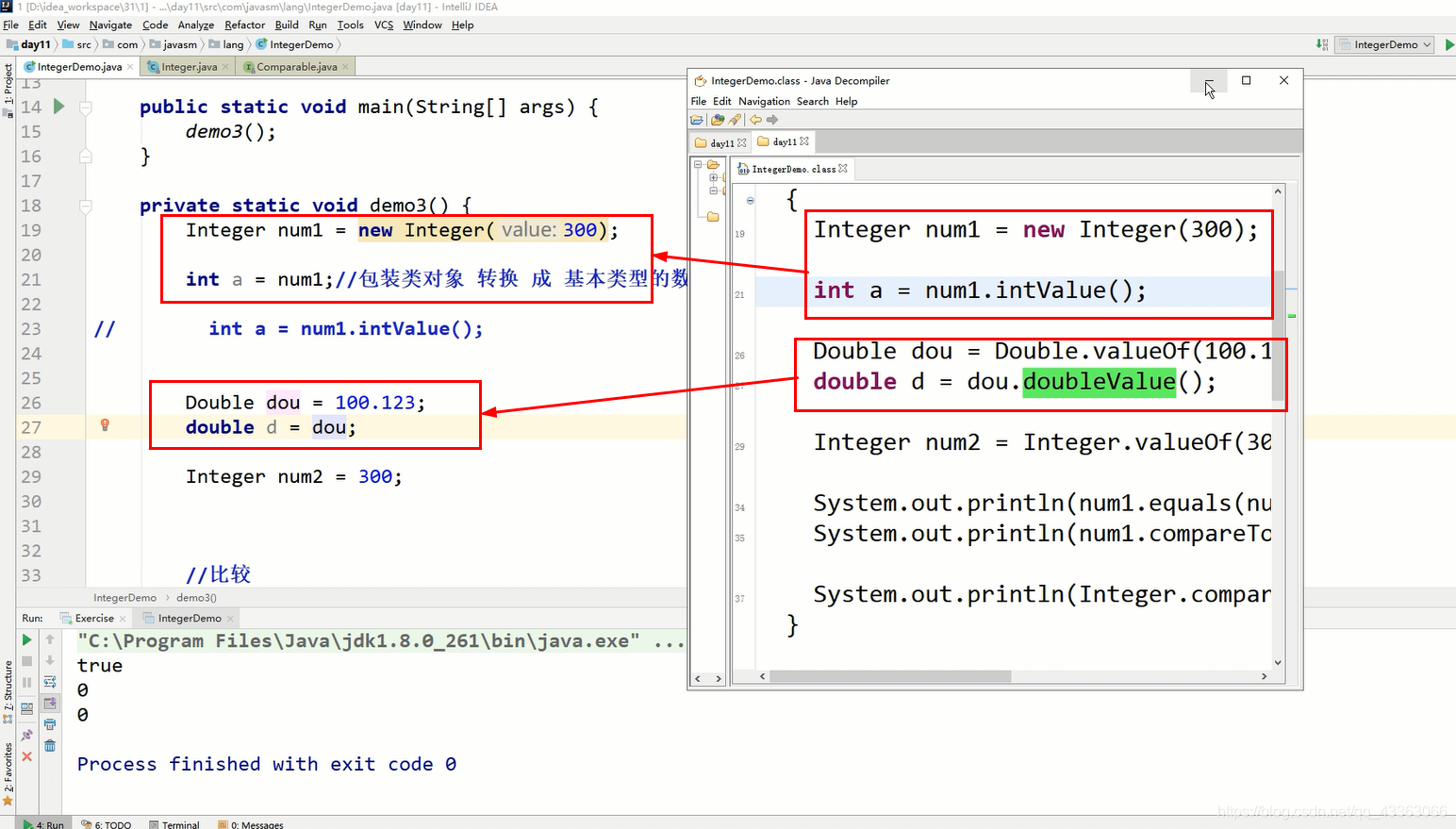Click Backward arrow in Java Decompiler toolbar
The image size is (1456, 829).
755,120
